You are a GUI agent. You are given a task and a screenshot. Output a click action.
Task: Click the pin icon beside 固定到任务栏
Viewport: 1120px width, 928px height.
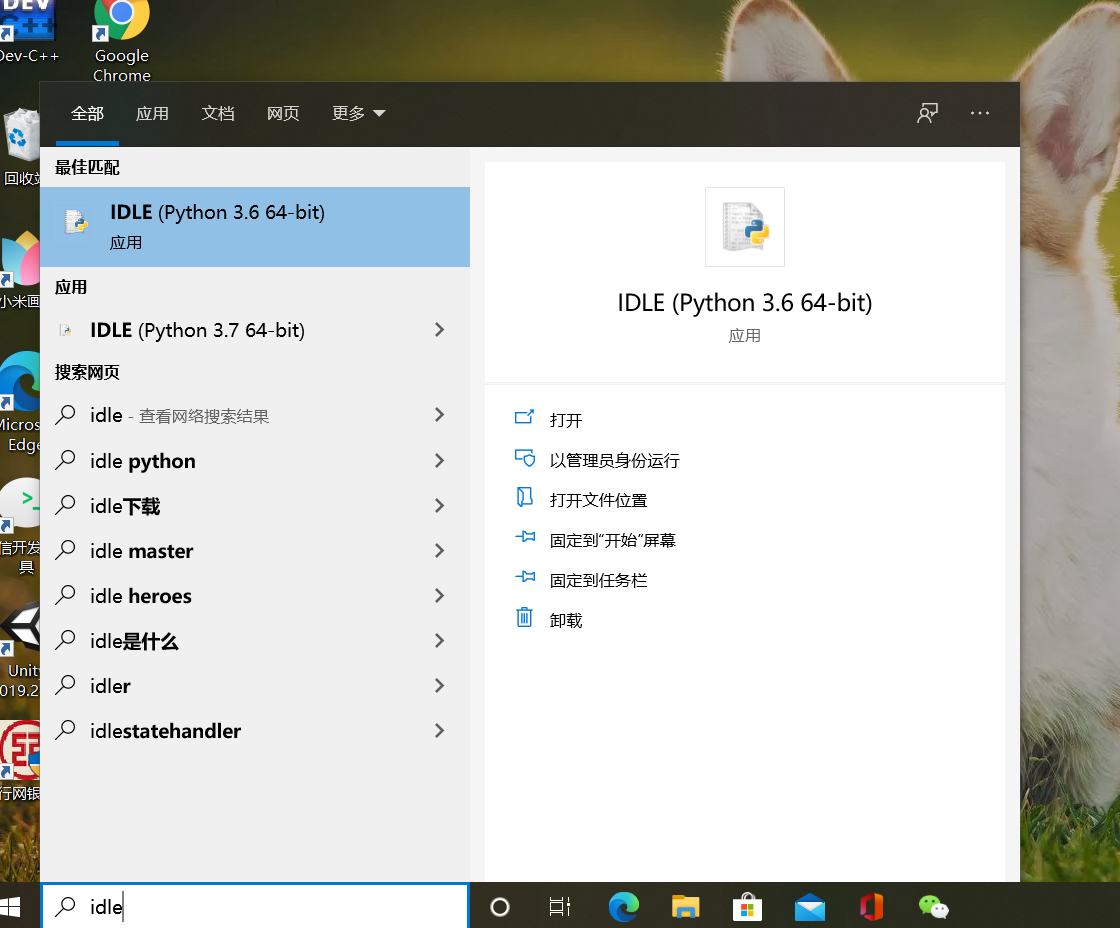(525, 577)
